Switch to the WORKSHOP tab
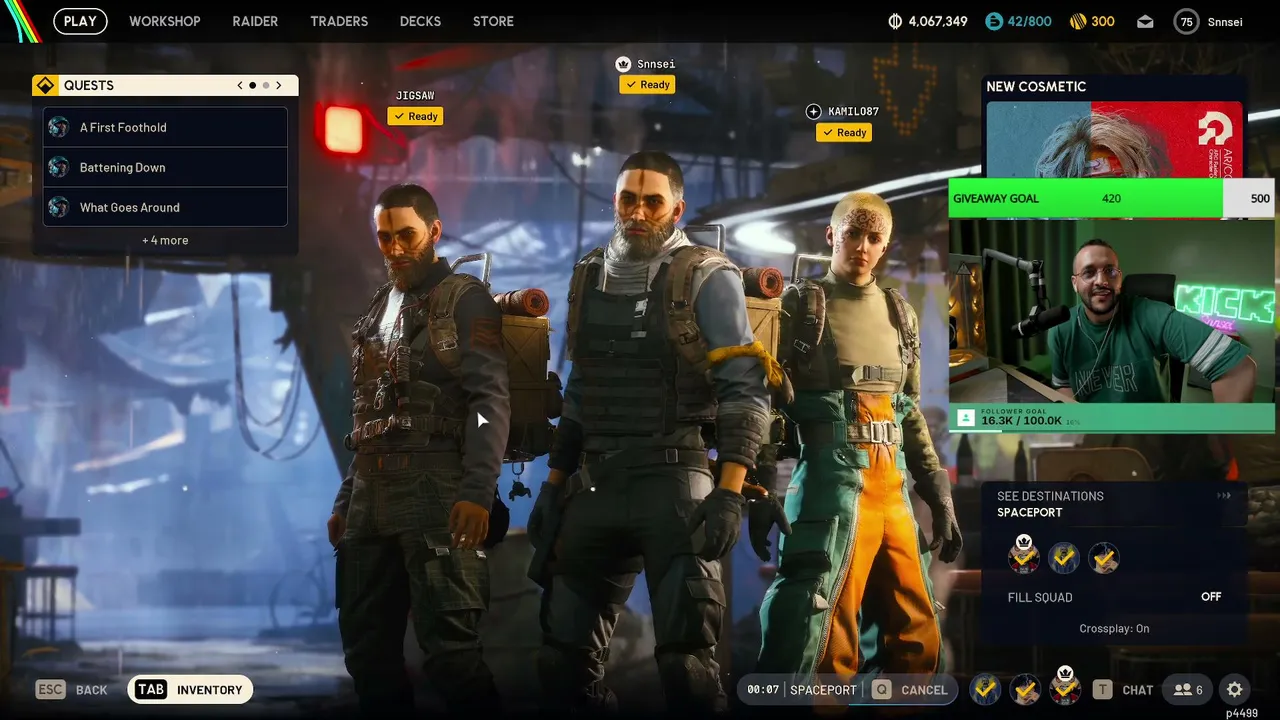Screen dimensions: 1280x720 coord(165,21)
